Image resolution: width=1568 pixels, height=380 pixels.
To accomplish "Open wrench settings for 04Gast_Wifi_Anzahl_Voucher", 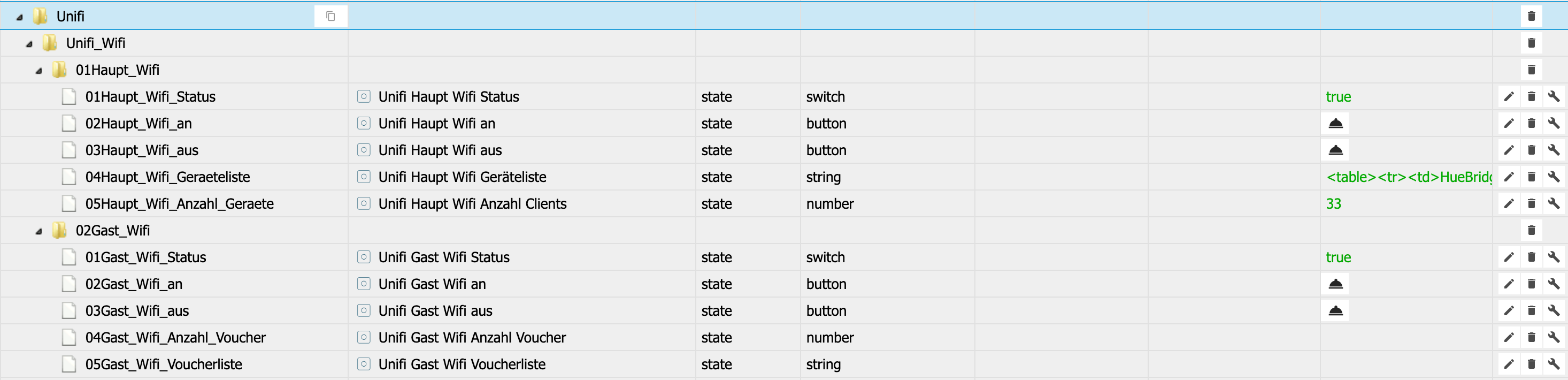I will click(1554, 337).
